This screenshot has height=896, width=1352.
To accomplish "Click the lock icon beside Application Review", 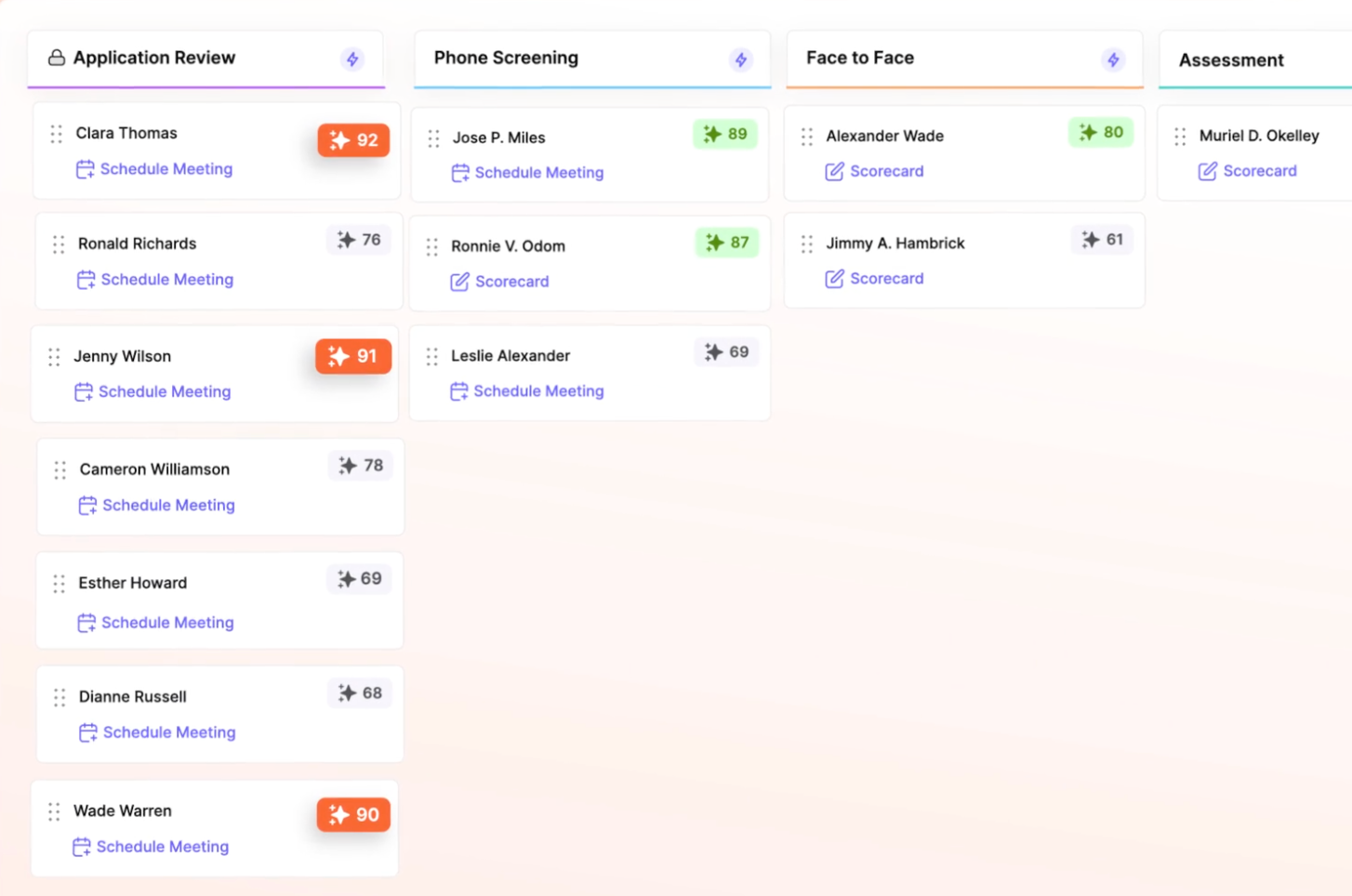I will click(x=57, y=58).
